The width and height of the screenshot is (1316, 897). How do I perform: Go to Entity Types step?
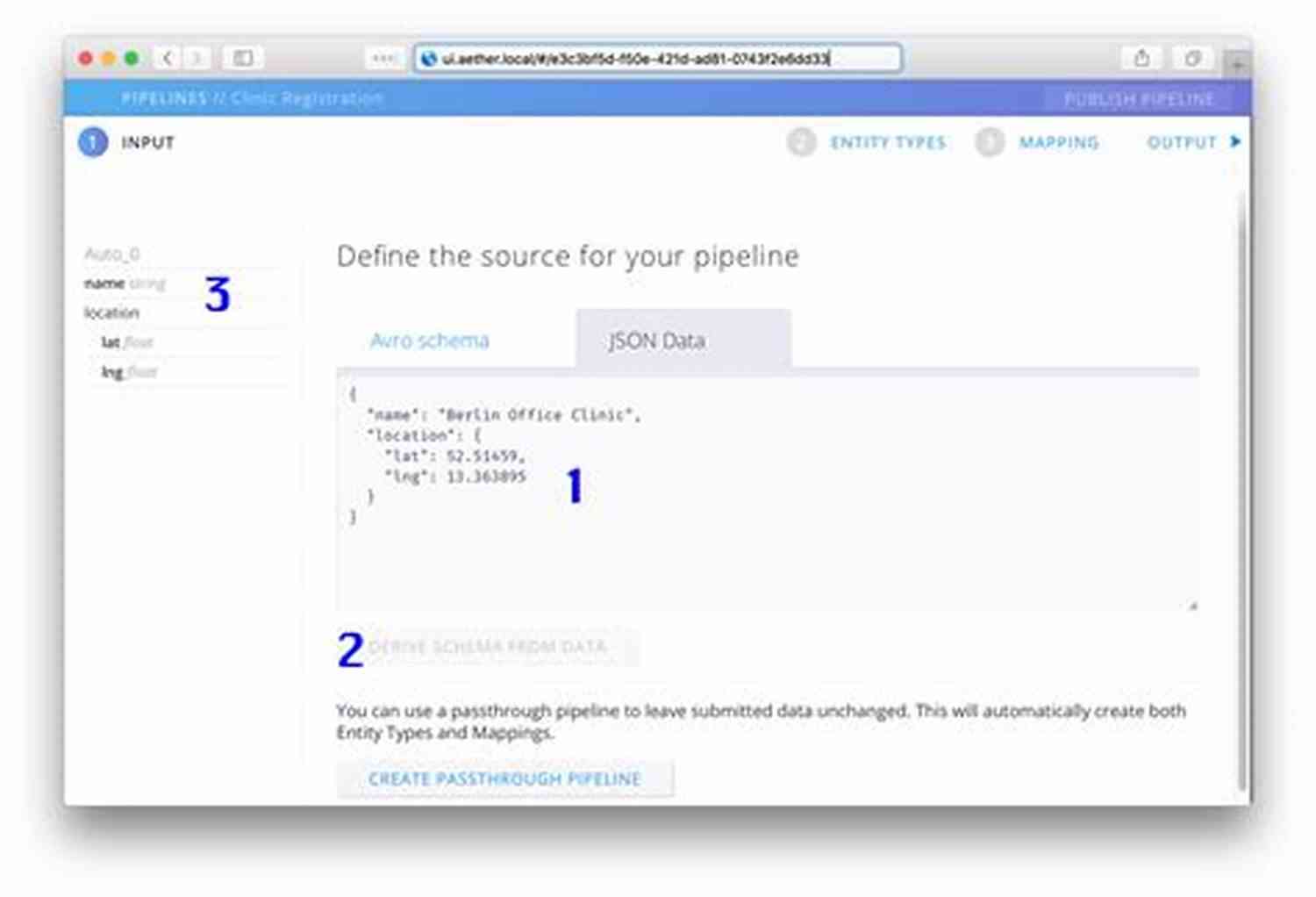888,142
